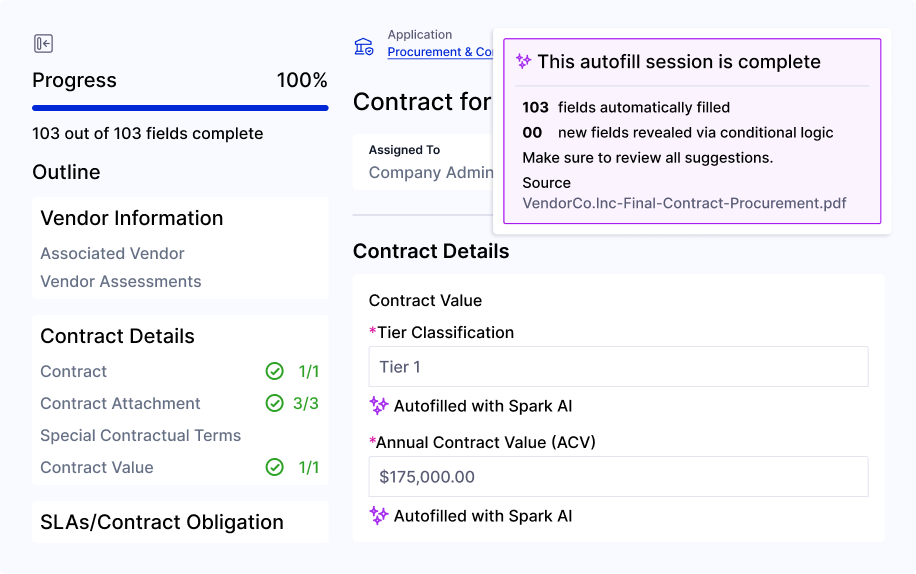This screenshot has height=574, width=916.
Task: Click 'new fields revealed via conditional logic' line
Action: [695, 133]
